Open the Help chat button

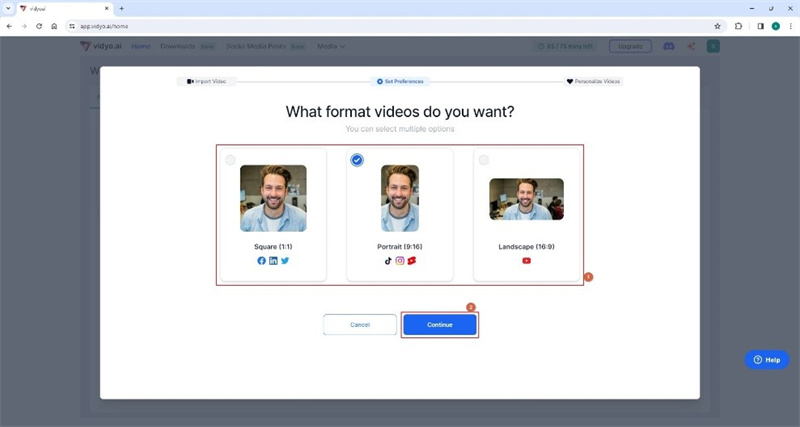[x=767, y=360]
